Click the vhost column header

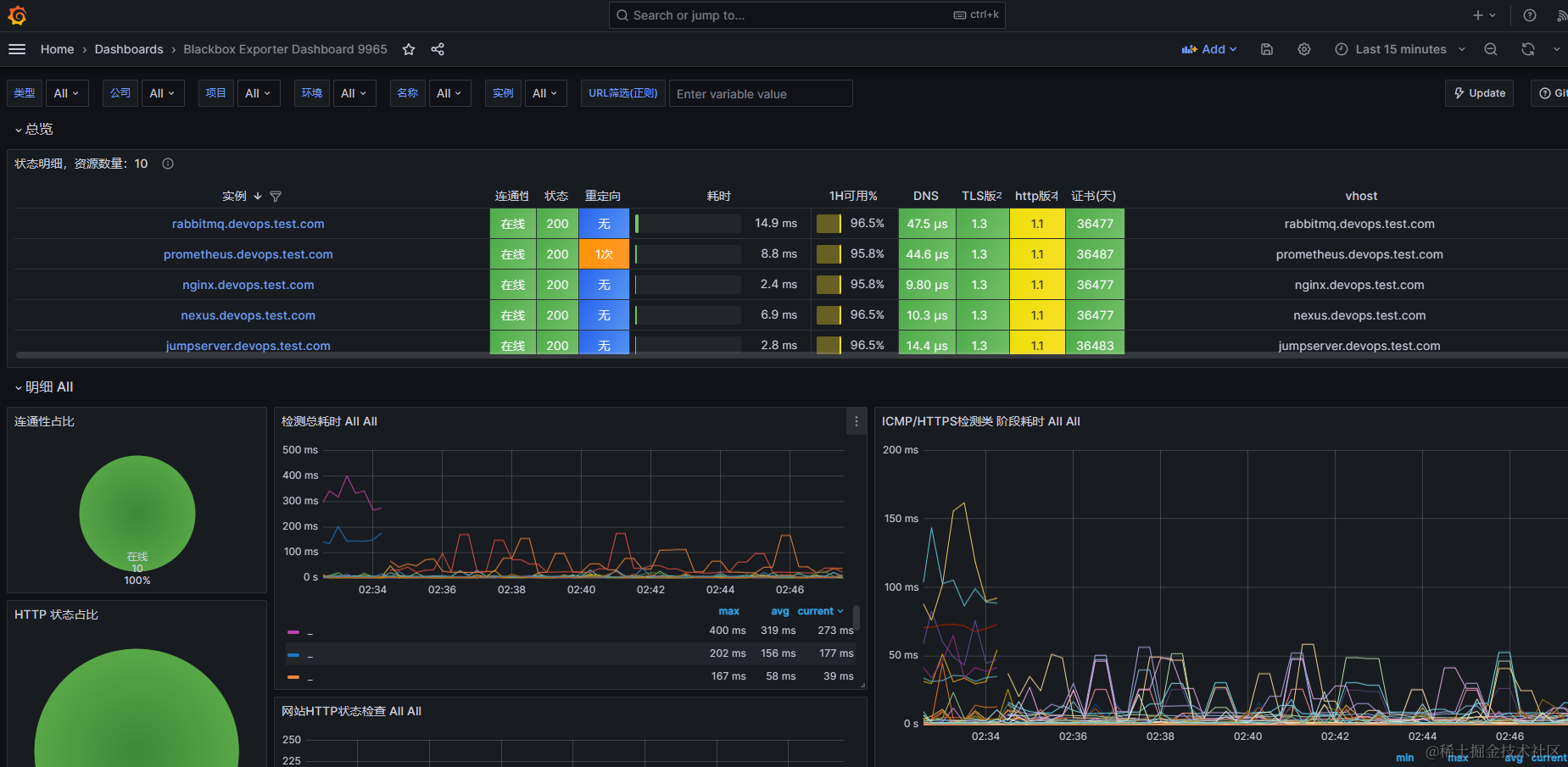pyautogui.click(x=1361, y=196)
